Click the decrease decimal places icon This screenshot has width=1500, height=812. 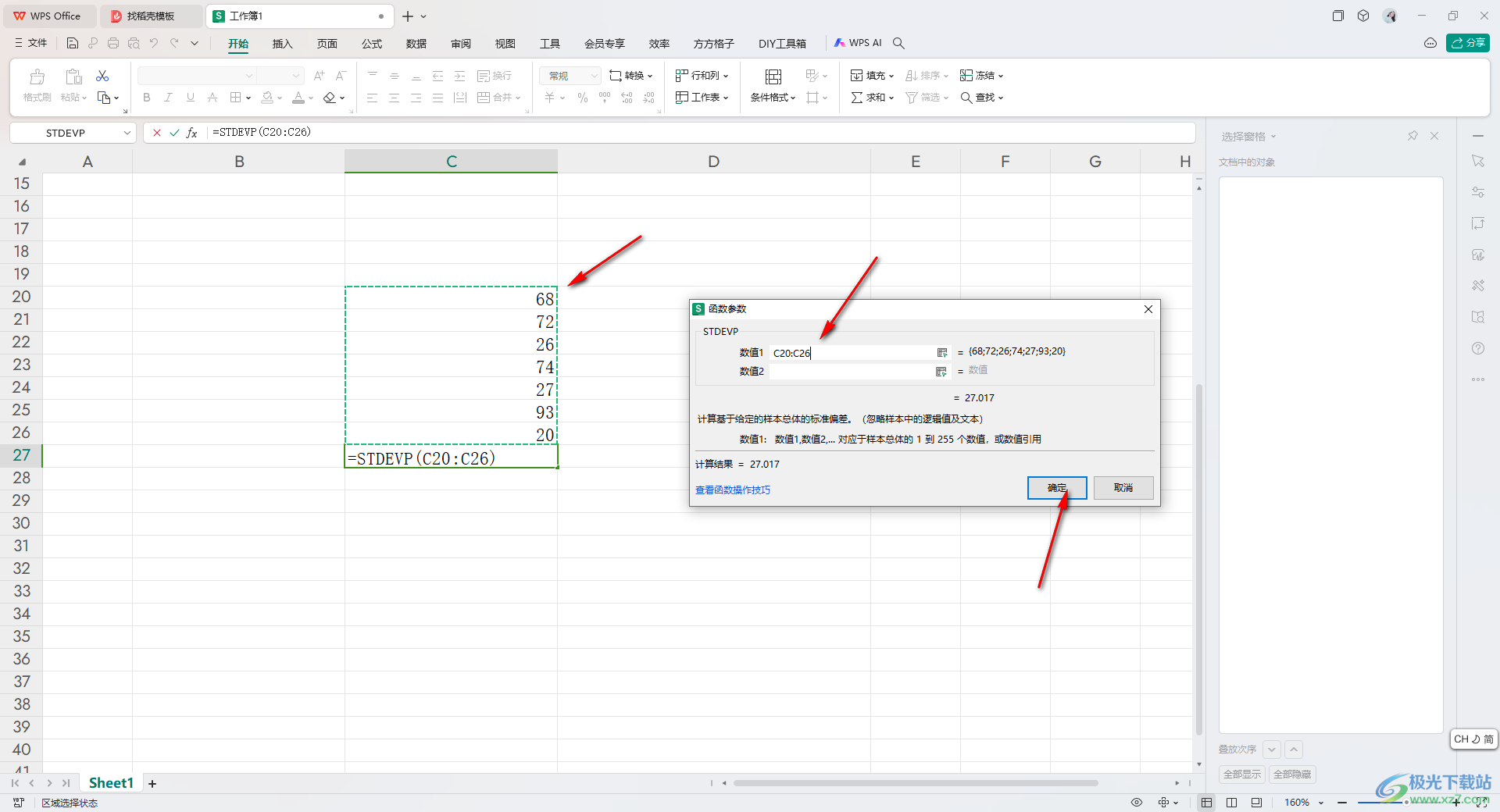(649, 98)
